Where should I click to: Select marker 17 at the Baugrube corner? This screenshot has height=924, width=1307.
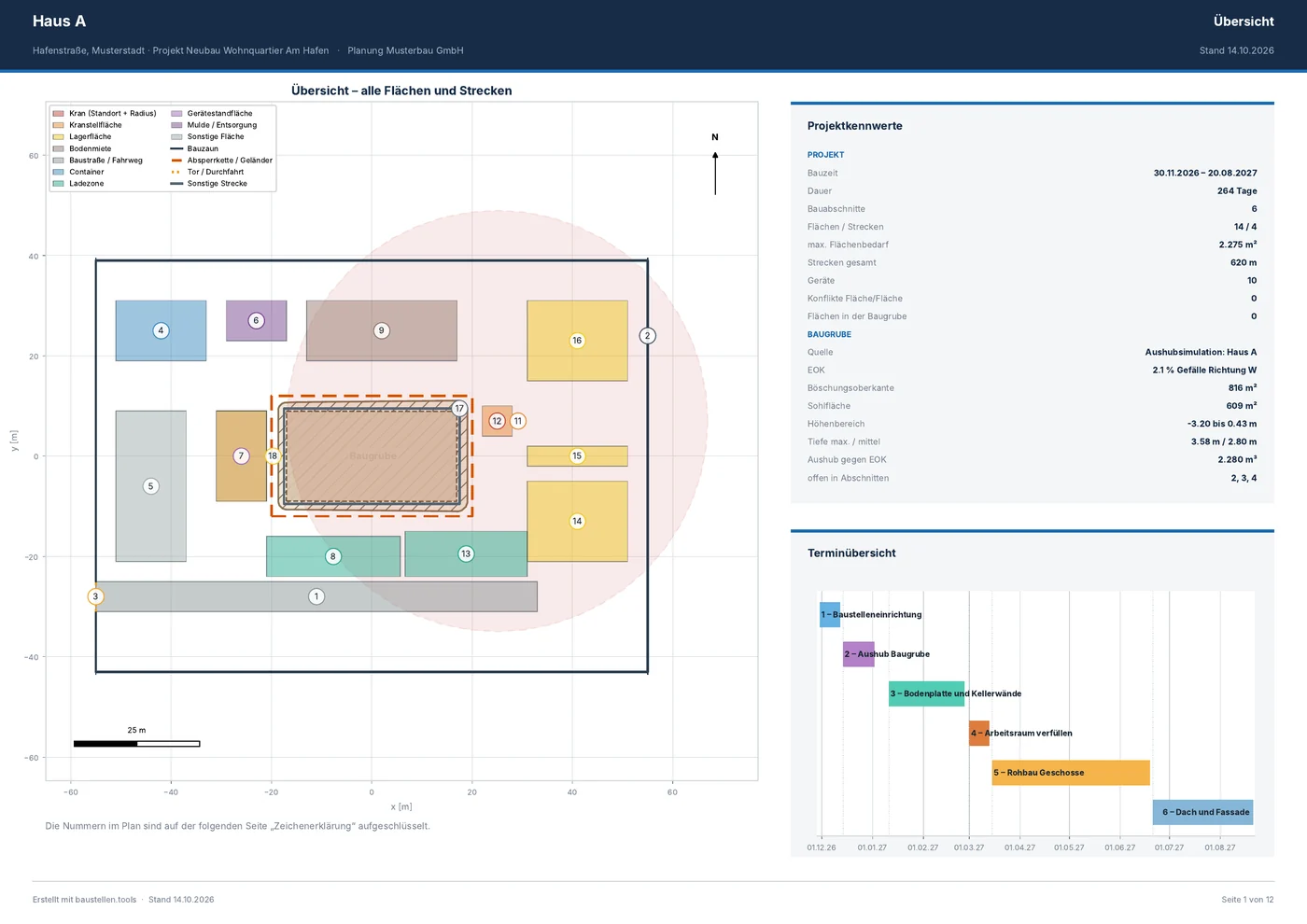tap(459, 408)
